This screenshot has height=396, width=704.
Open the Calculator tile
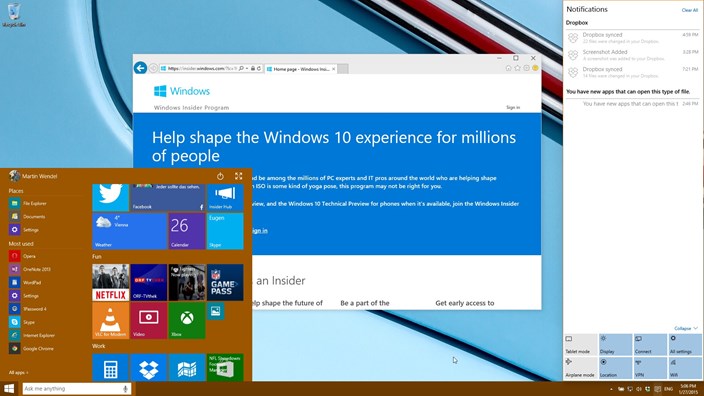tap(110, 368)
